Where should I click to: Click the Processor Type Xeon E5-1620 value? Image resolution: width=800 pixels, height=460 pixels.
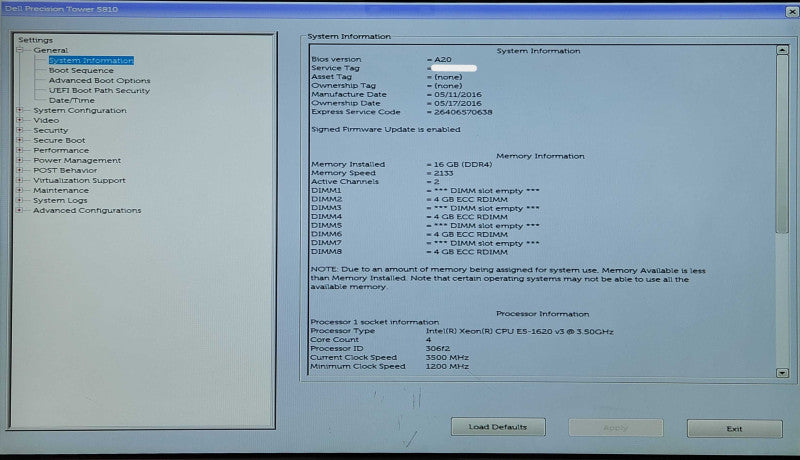(x=519, y=331)
